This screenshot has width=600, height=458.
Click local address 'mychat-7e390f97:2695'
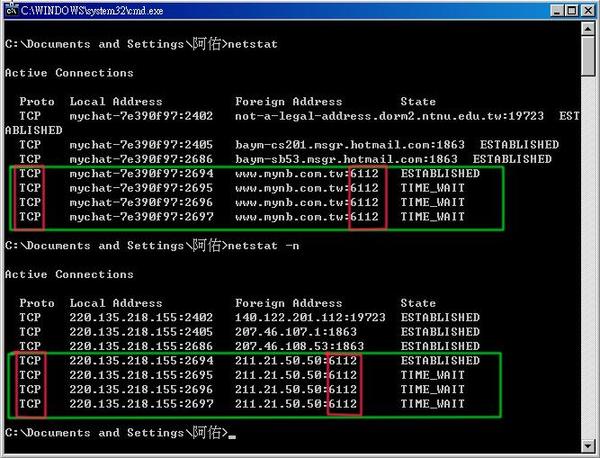(141, 188)
